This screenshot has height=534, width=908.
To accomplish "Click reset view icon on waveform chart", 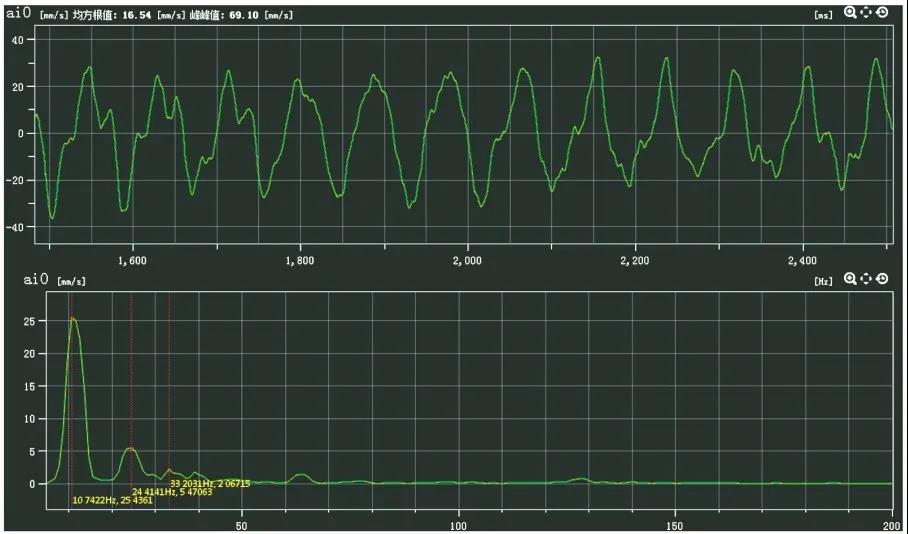I will coord(882,13).
